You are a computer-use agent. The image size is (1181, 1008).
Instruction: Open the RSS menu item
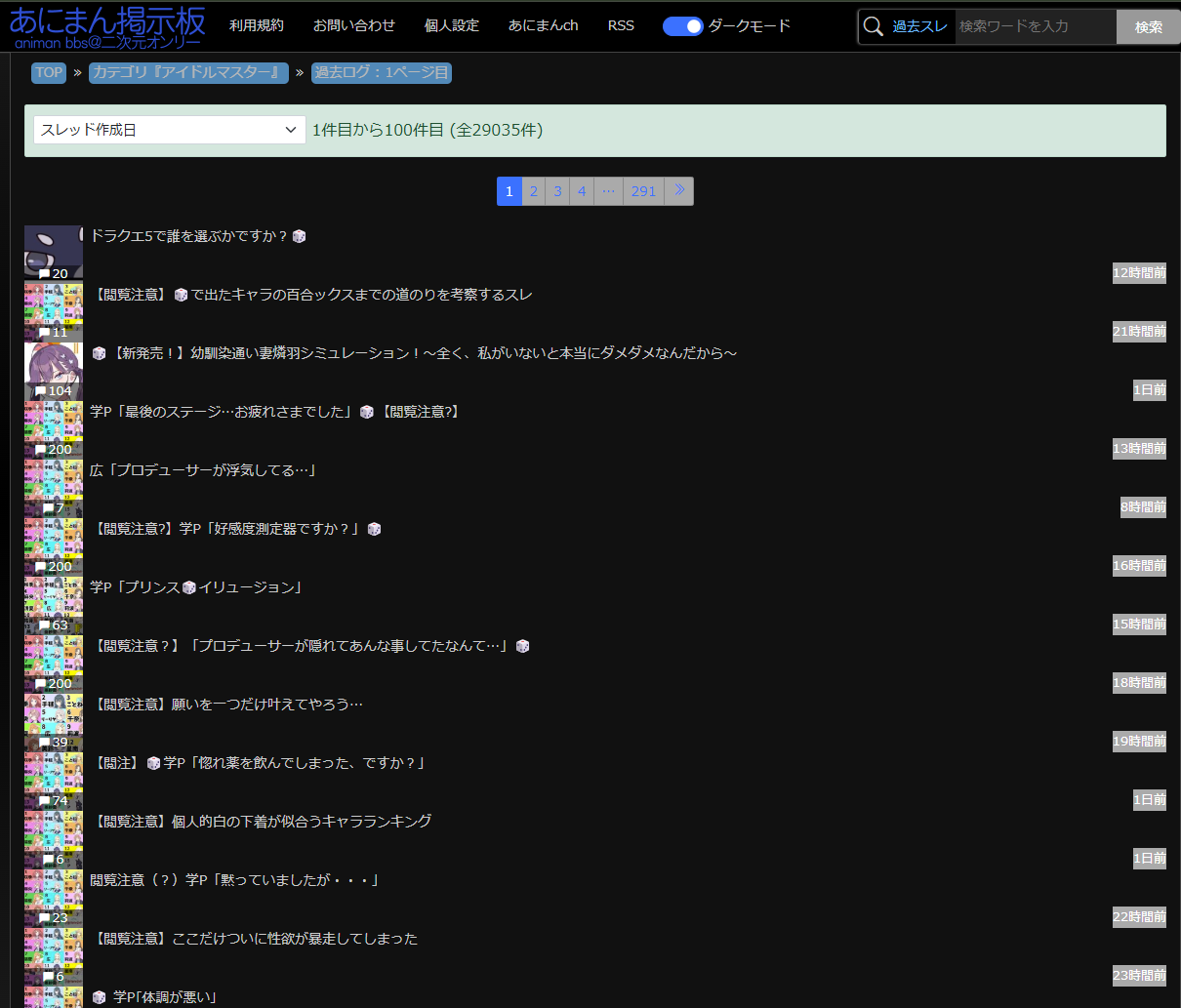pyautogui.click(x=621, y=25)
